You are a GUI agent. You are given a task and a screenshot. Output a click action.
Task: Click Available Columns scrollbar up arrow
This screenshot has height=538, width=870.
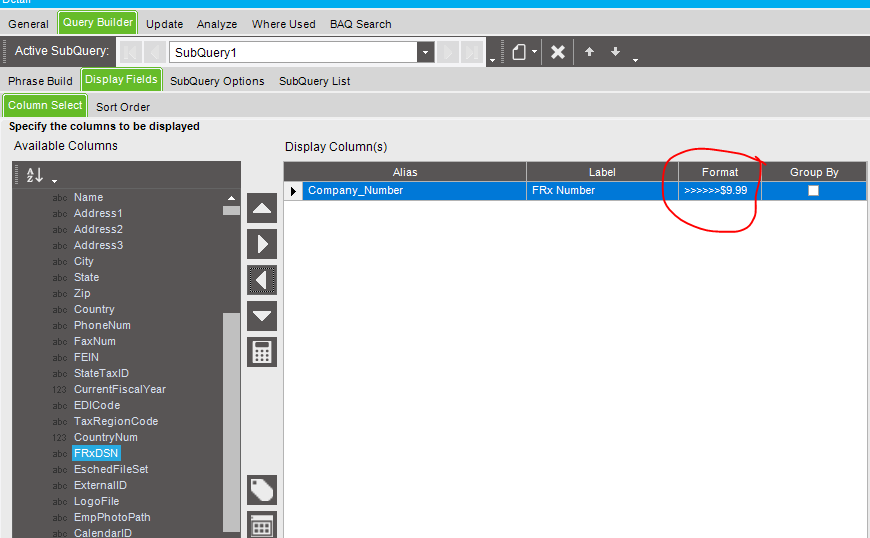click(x=231, y=198)
